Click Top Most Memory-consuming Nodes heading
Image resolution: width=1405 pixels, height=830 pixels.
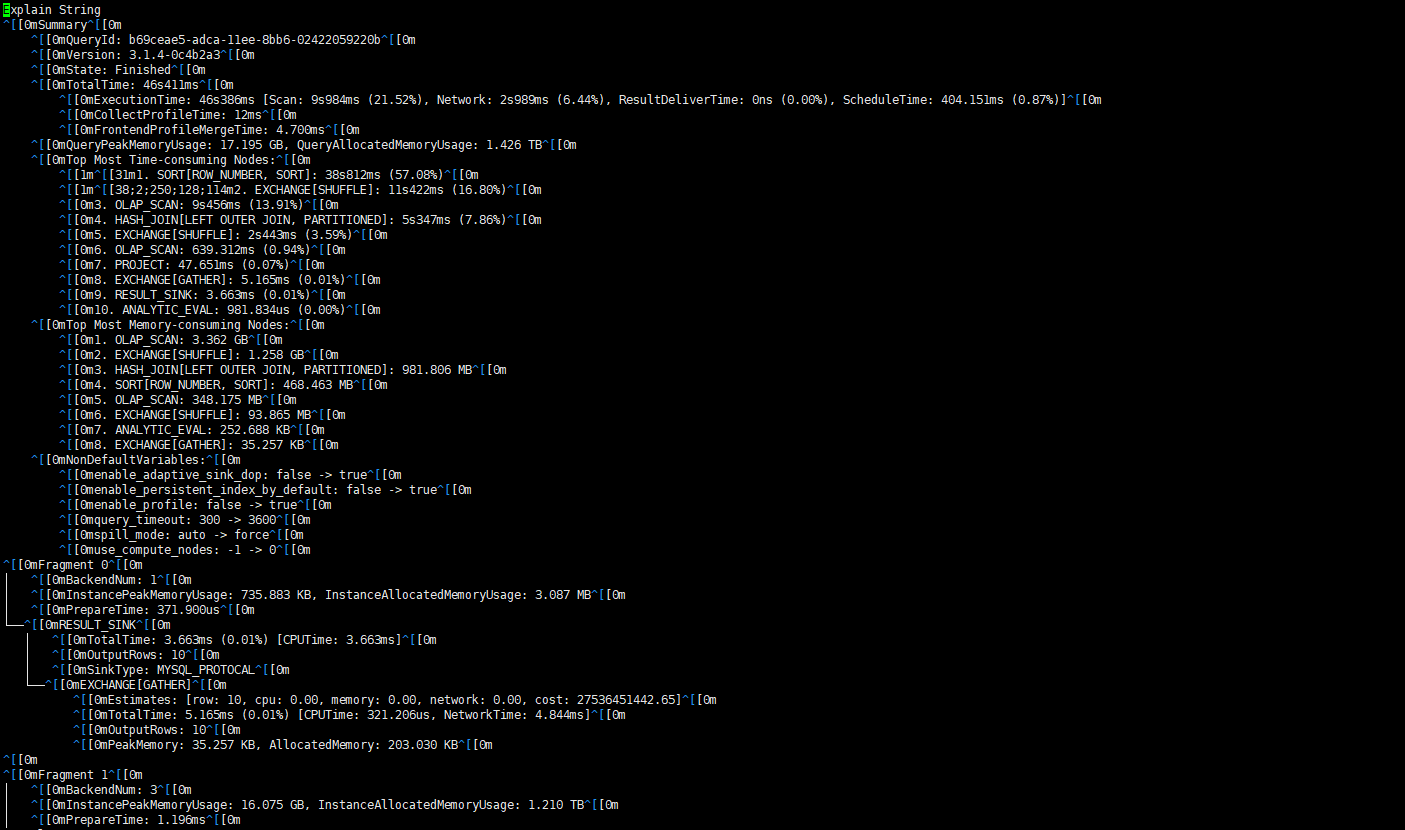(177, 325)
